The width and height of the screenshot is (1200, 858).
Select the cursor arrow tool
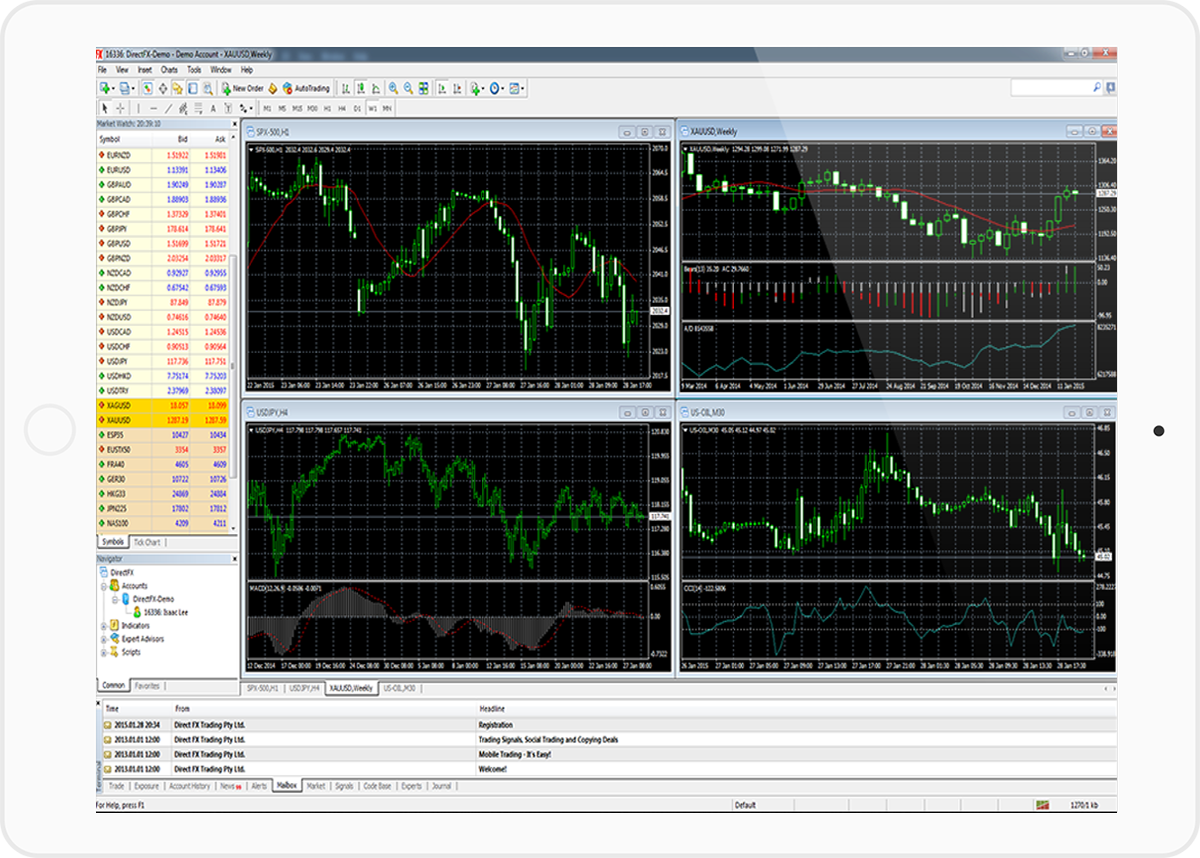pos(105,108)
